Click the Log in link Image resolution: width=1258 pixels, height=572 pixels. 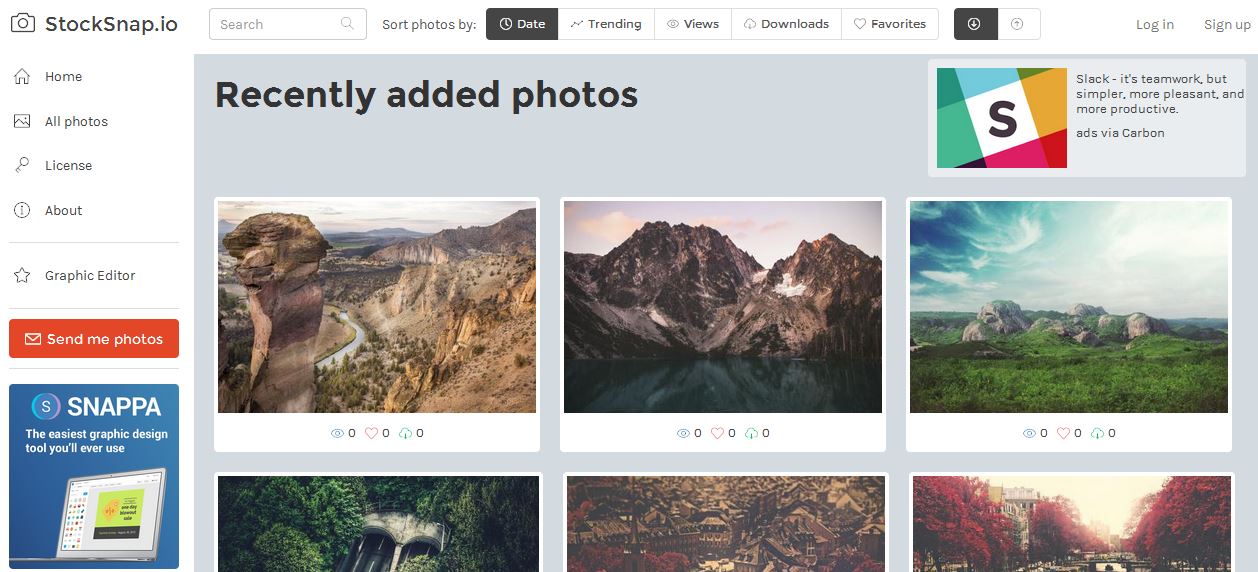pos(1154,25)
